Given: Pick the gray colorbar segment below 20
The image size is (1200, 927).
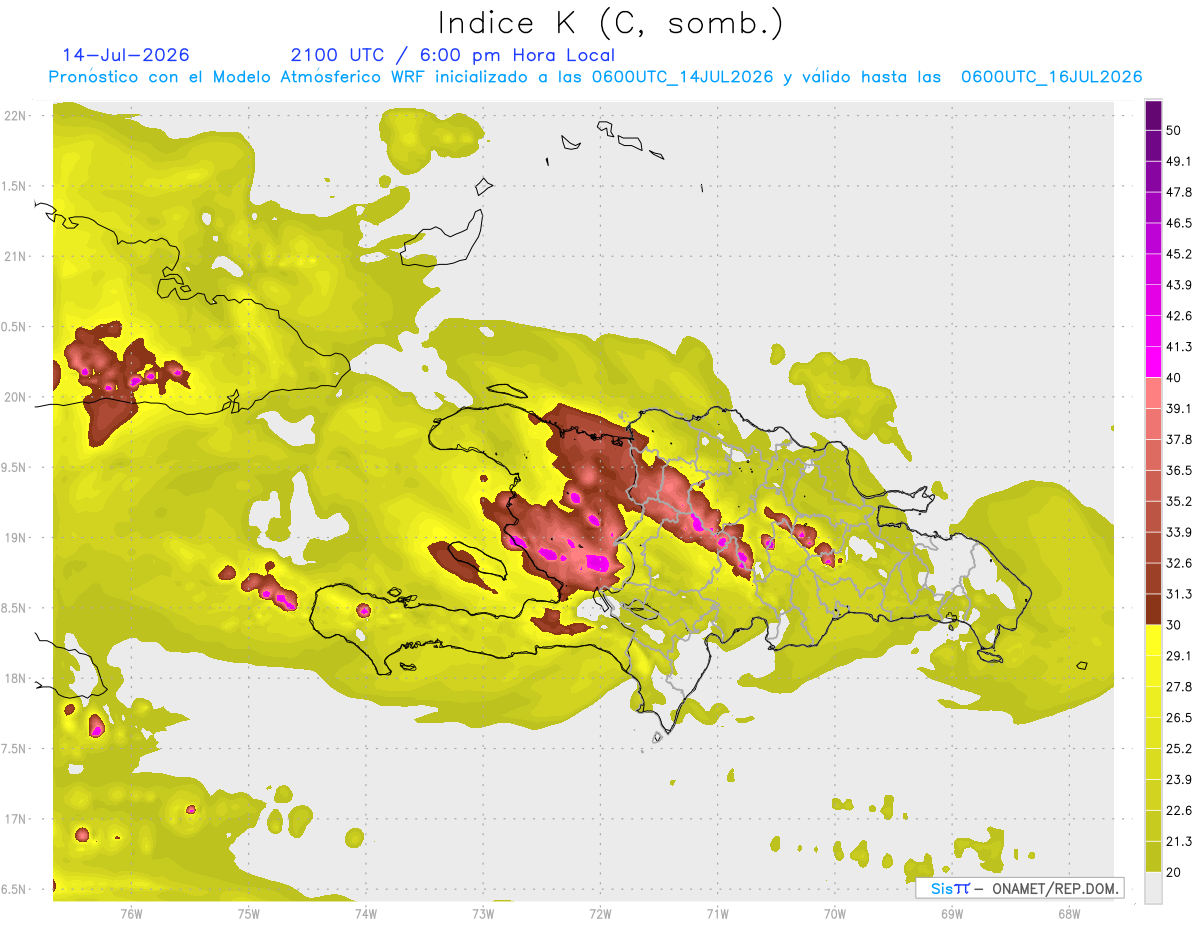Looking at the screenshot, I should click(x=1153, y=888).
